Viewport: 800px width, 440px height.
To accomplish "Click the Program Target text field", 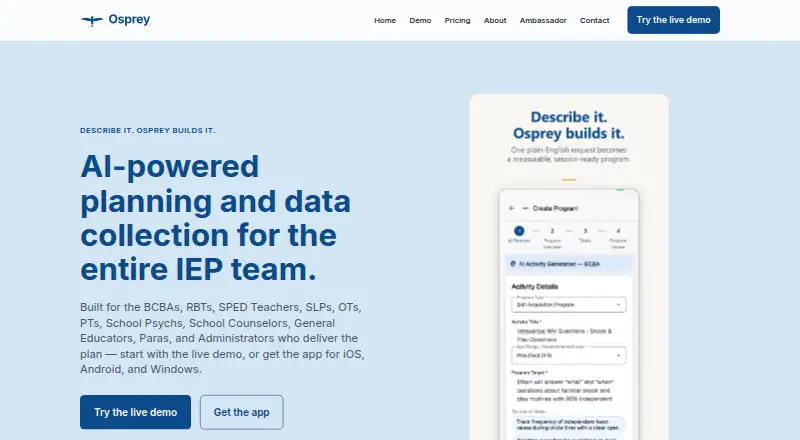I will (568, 390).
